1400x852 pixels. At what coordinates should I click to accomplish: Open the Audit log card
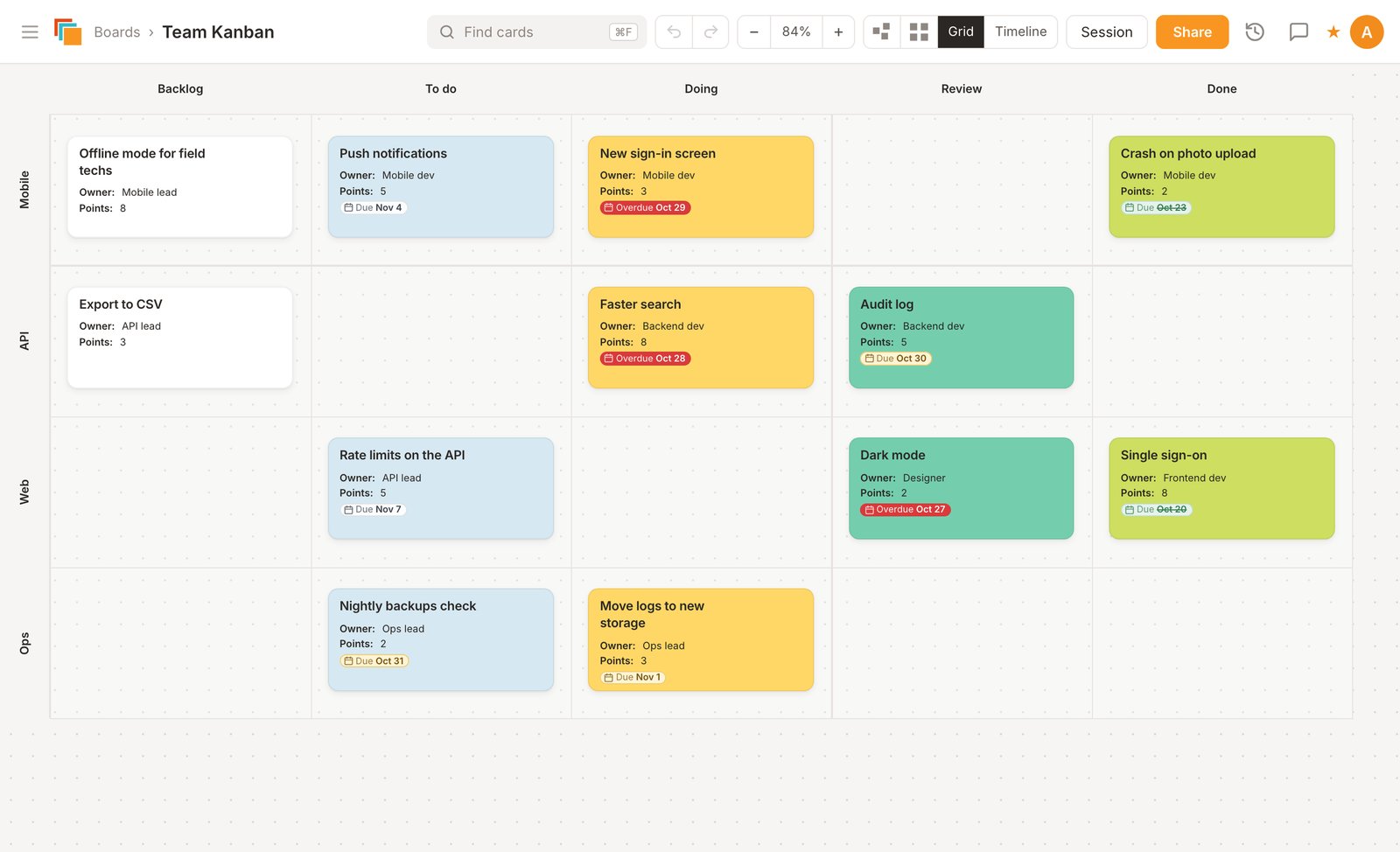(x=962, y=338)
